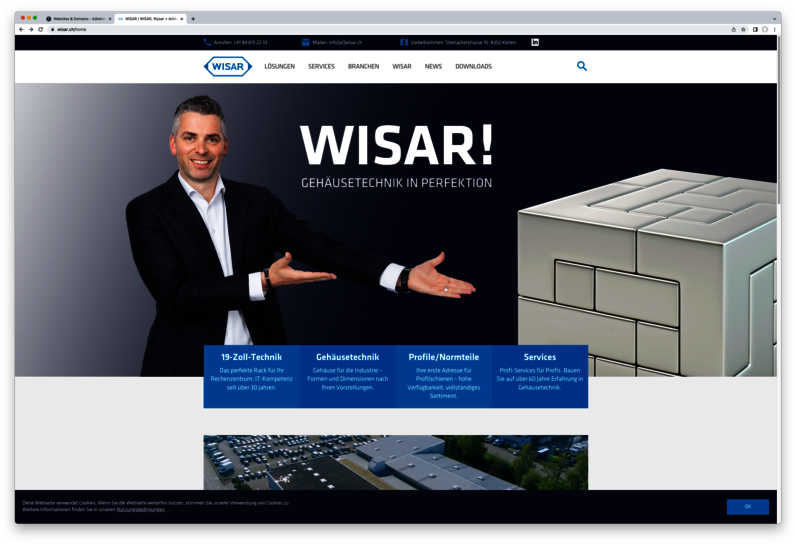Open a new browser tab with plus
The height and width of the screenshot is (546, 795).
coord(193,18)
